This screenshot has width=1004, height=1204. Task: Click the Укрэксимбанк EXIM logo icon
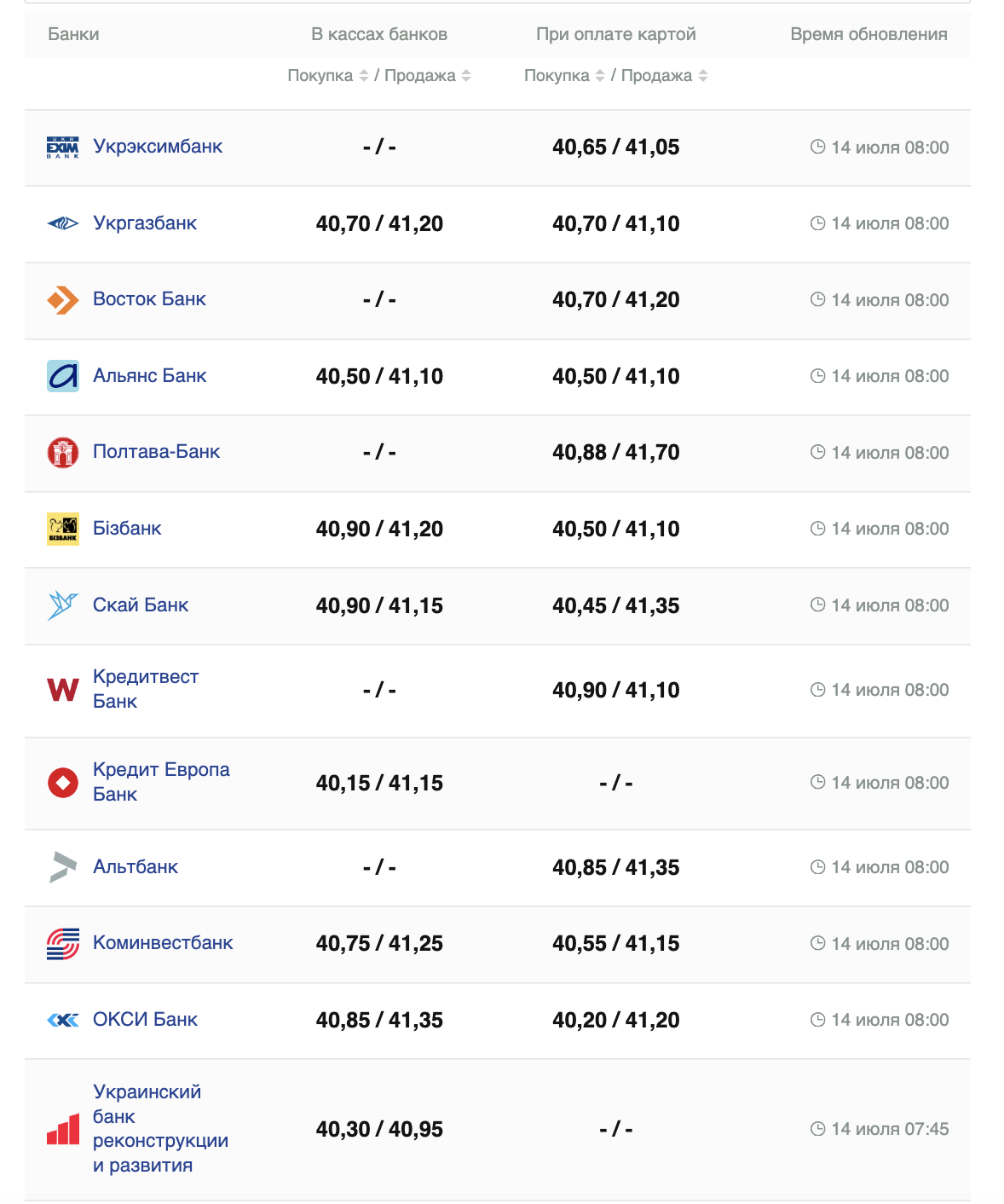pyautogui.click(x=62, y=148)
